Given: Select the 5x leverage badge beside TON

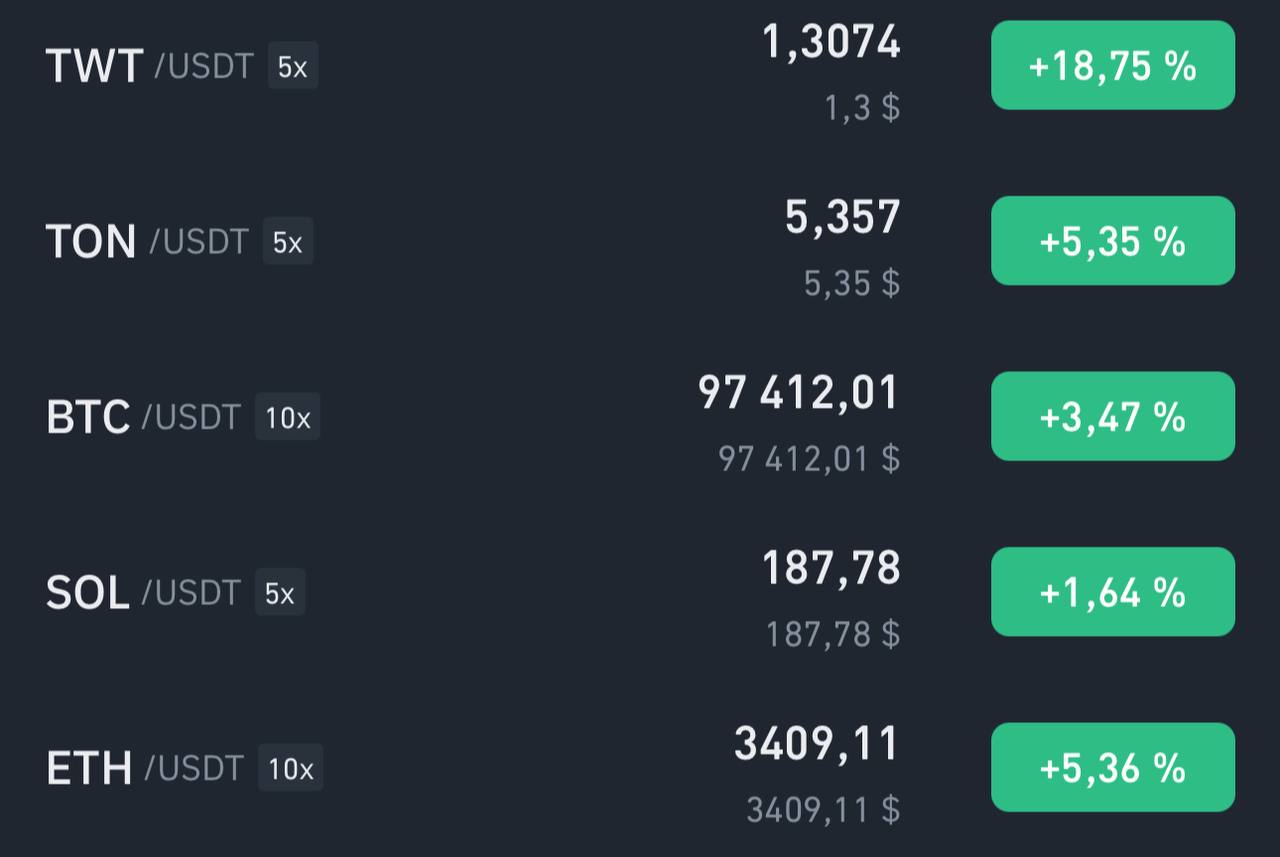Looking at the screenshot, I should [288, 242].
